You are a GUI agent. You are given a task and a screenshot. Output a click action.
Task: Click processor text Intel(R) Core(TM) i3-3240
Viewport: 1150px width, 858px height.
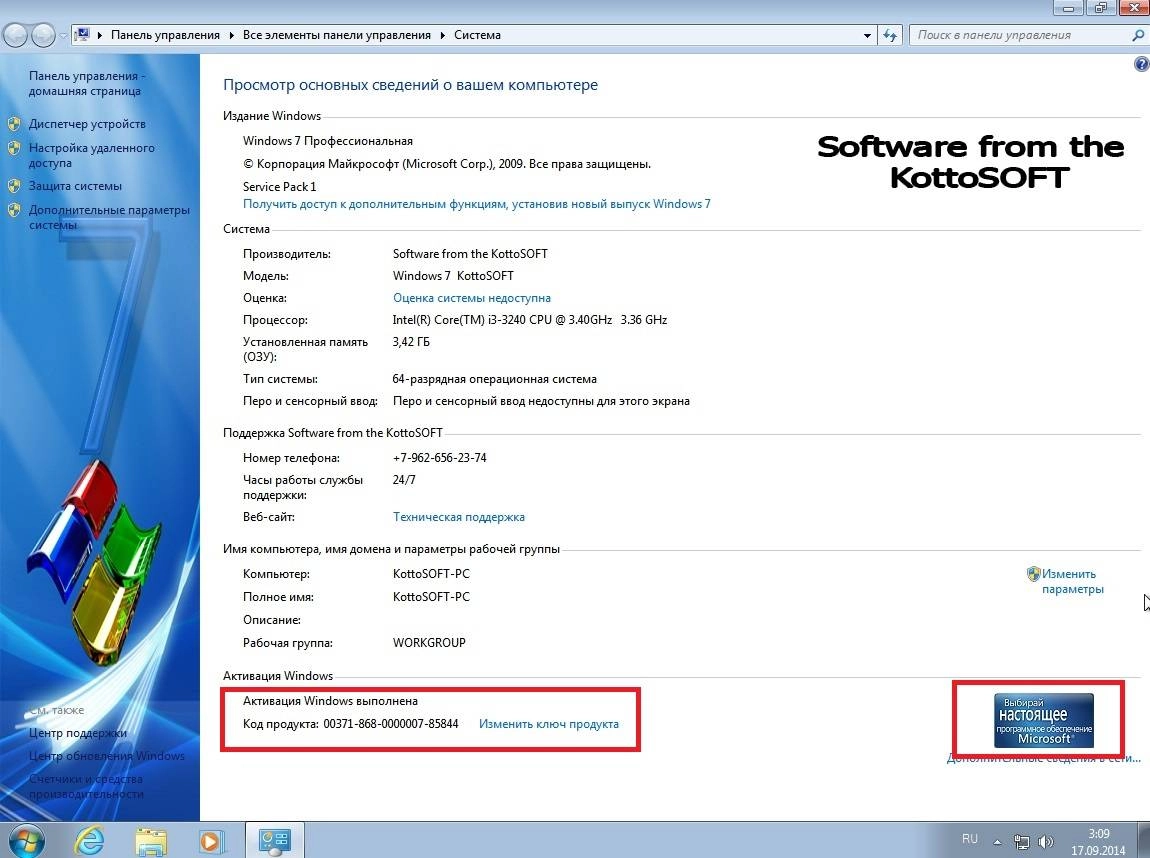pos(530,320)
